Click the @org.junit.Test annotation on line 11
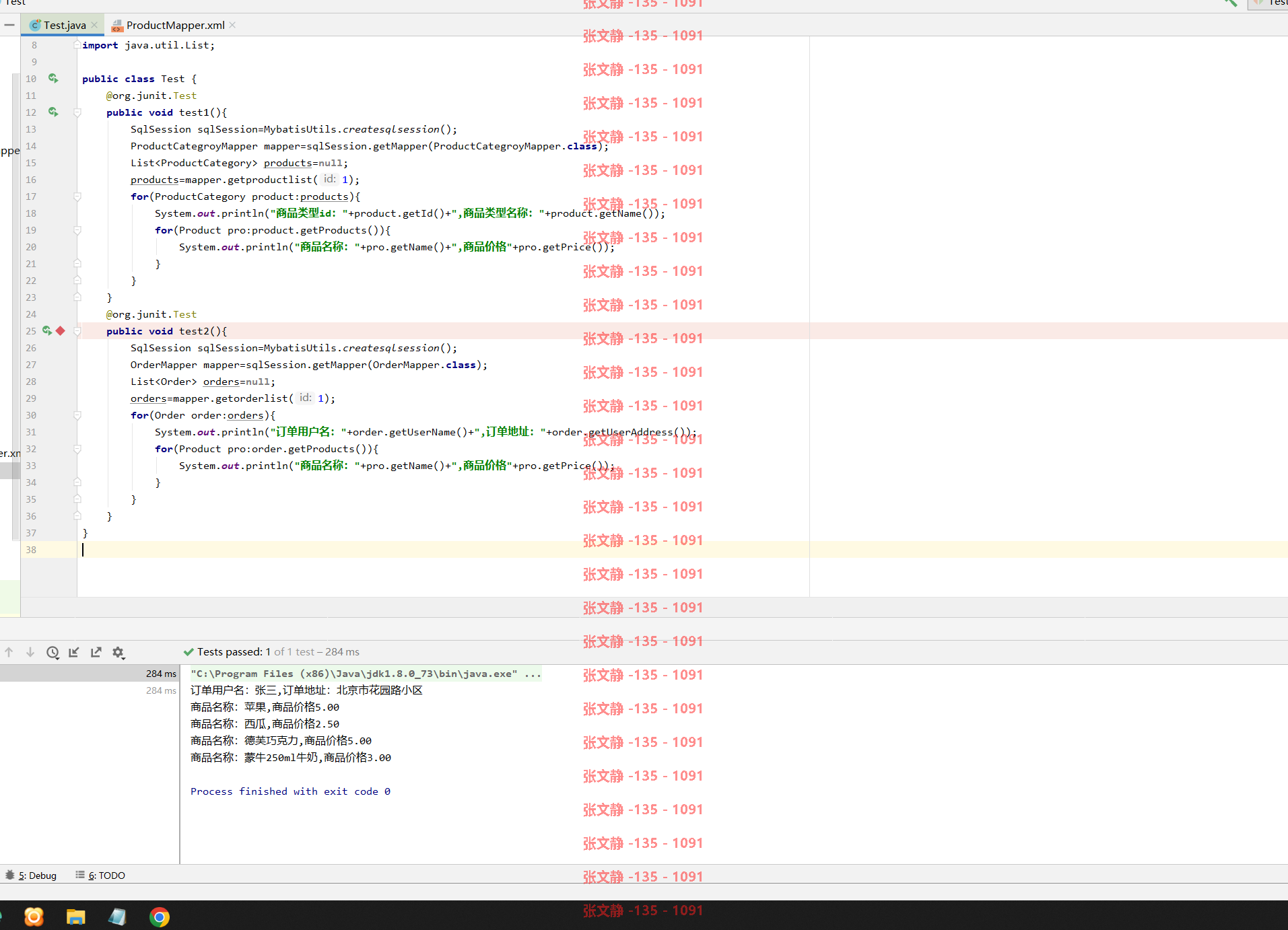Screen dimensions: 1288x930 coord(151,96)
